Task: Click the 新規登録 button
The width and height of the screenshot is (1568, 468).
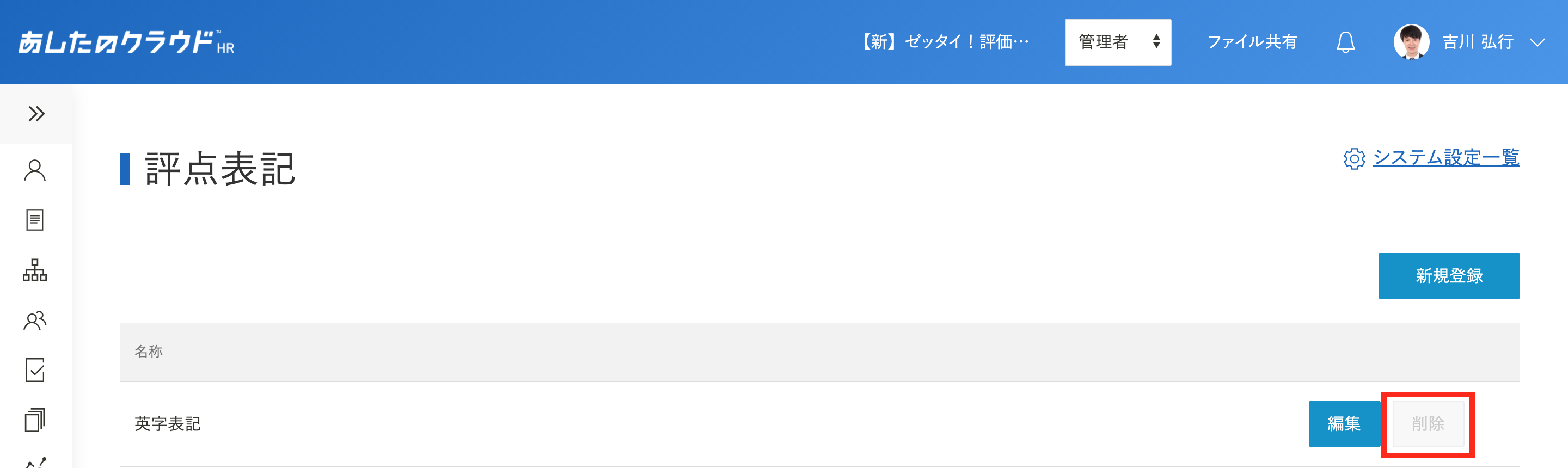Action: point(1449,276)
